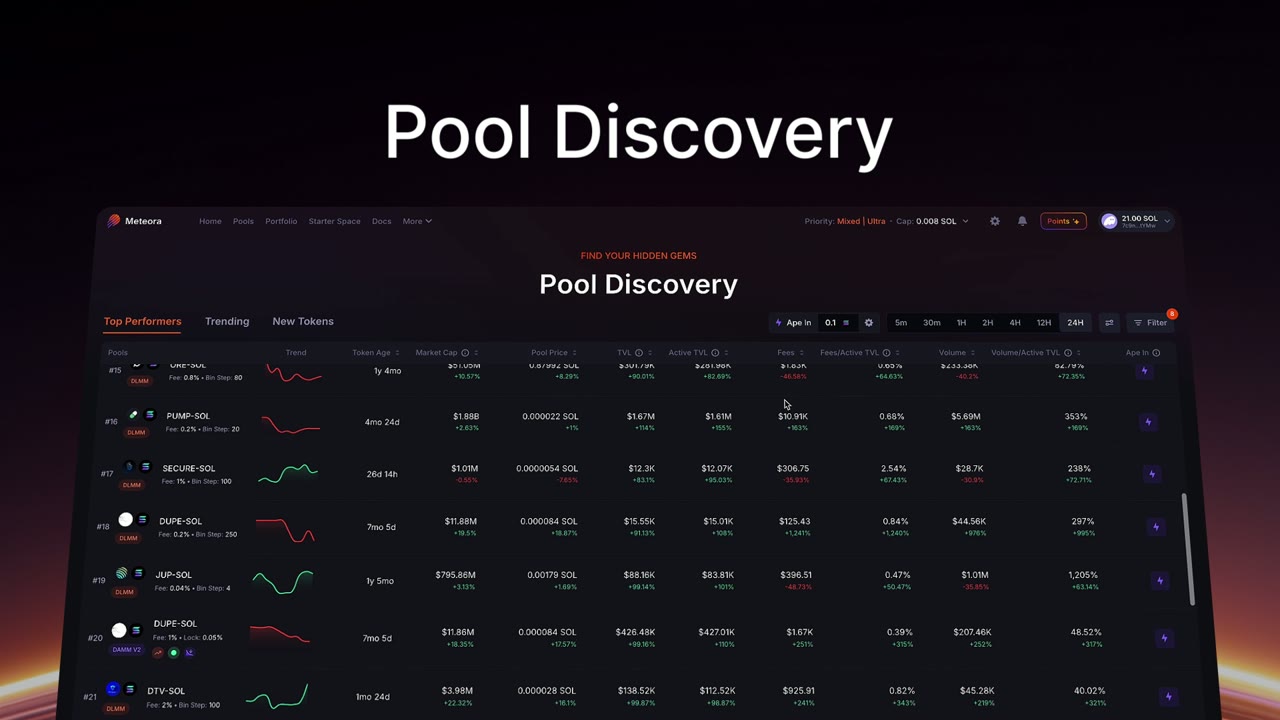Screen dimensions: 1280x720
Task: Select 4H timeframe
Action: [x=1014, y=323]
